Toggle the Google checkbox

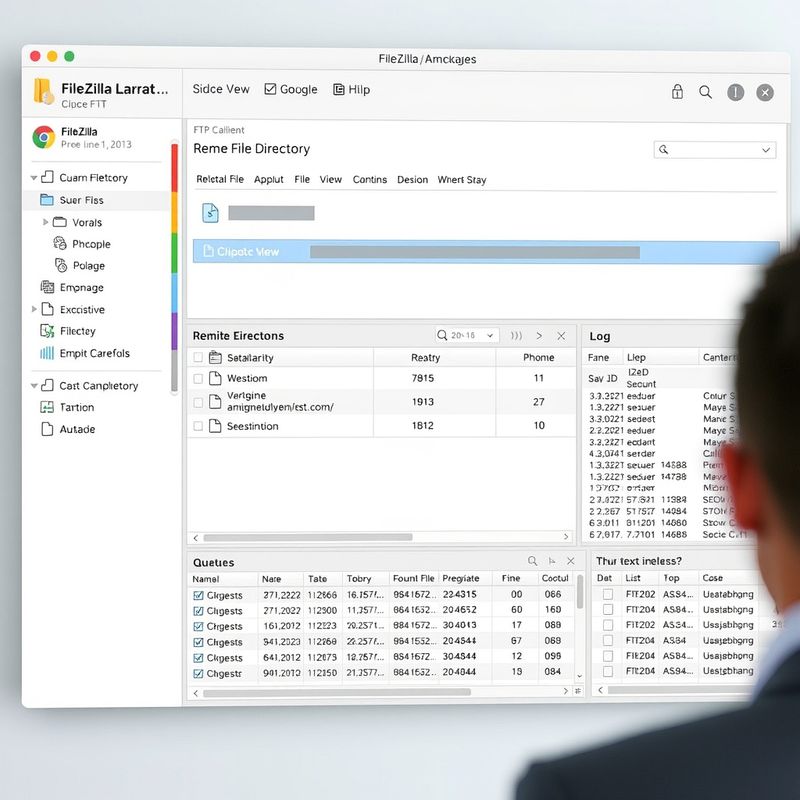click(x=270, y=89)
